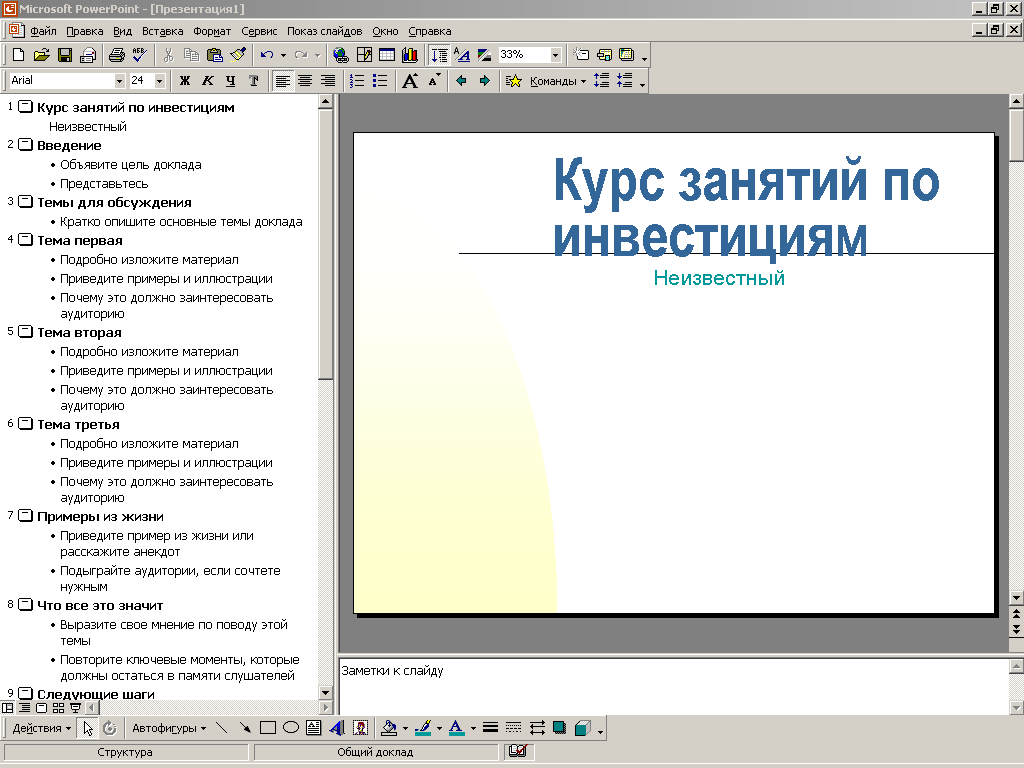Increase font size with large A icon
Screen dimensions: 1024x768
pos(410,80)
